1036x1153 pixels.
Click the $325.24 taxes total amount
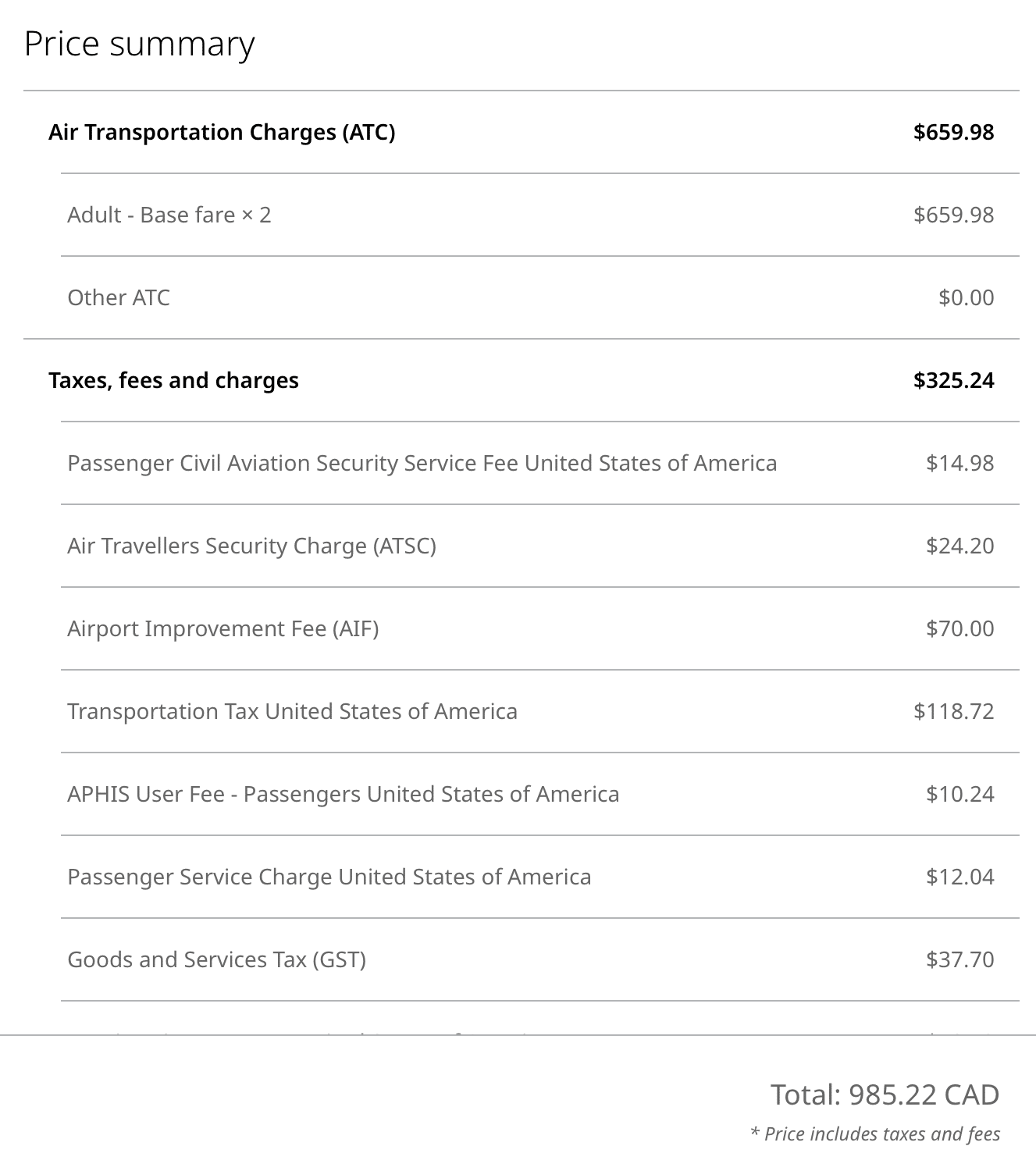pos(953,380)
